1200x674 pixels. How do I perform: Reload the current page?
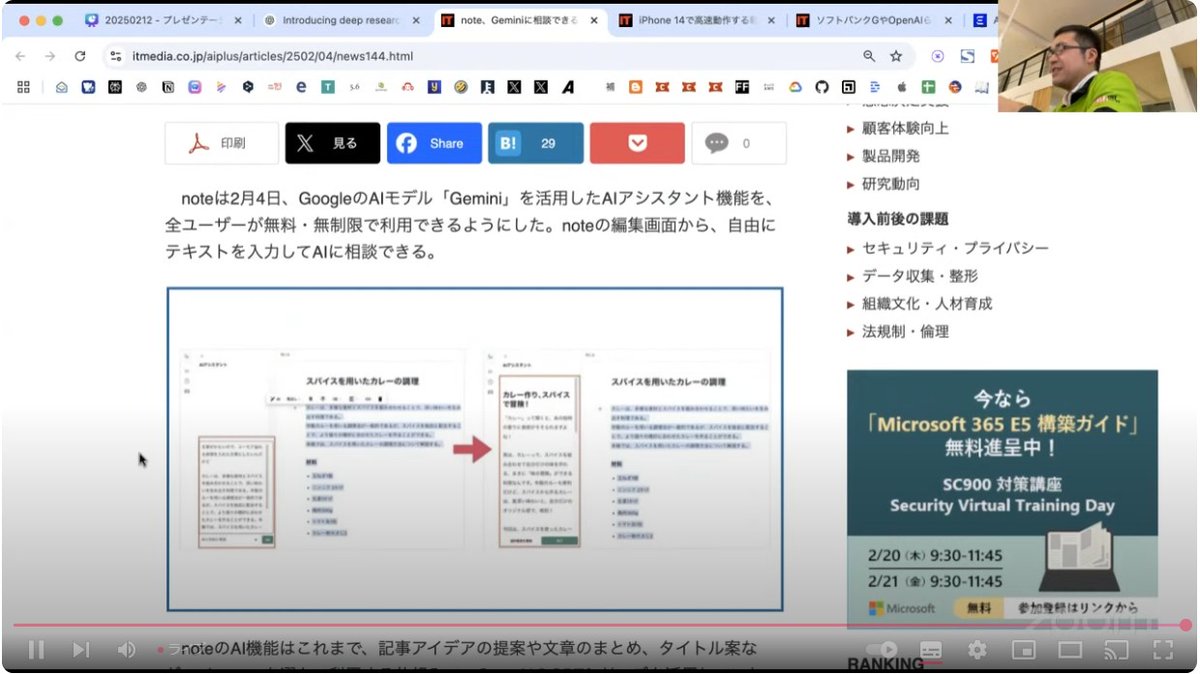click(80, 56)
